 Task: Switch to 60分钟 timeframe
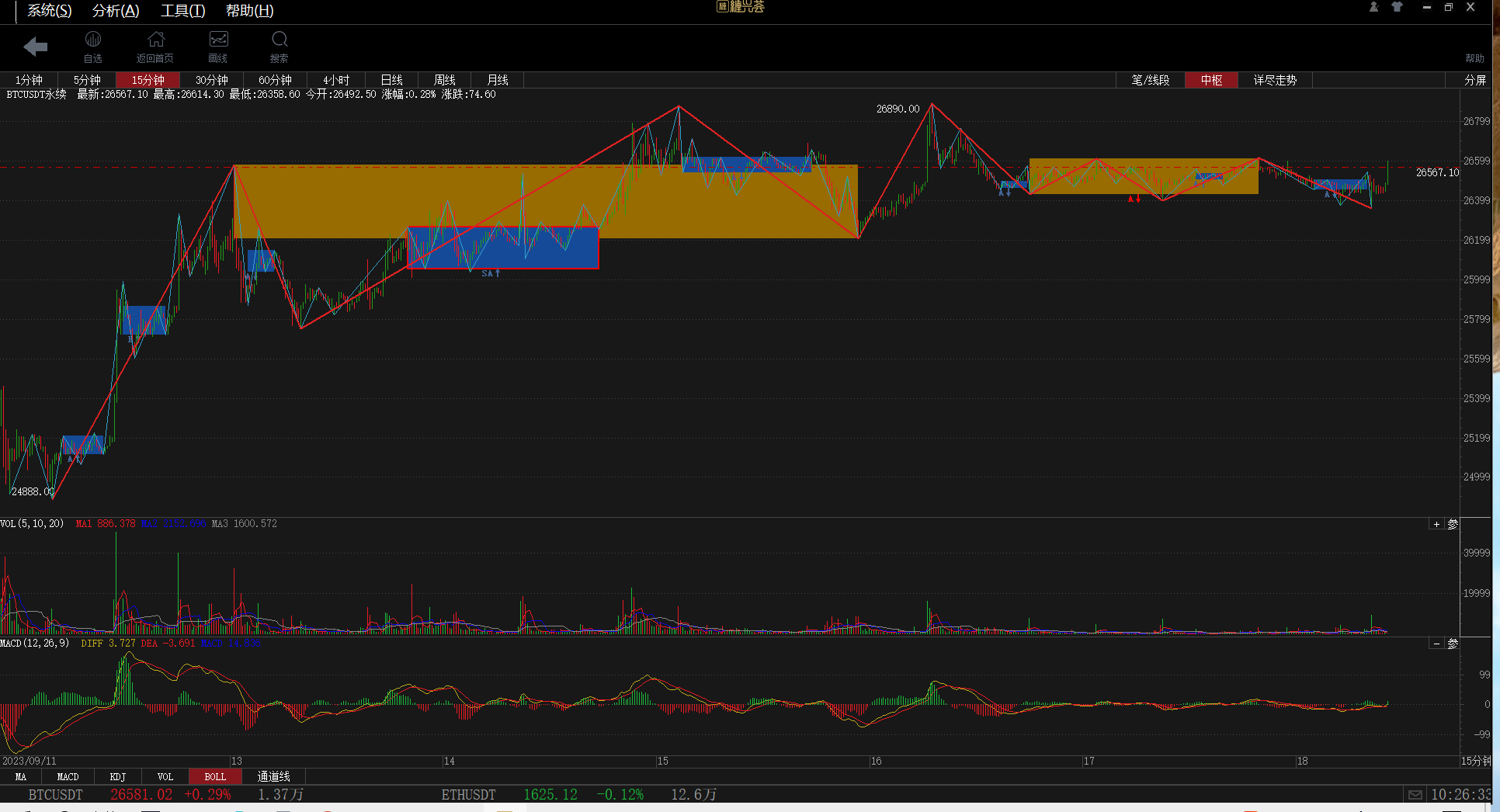(275, 80)
